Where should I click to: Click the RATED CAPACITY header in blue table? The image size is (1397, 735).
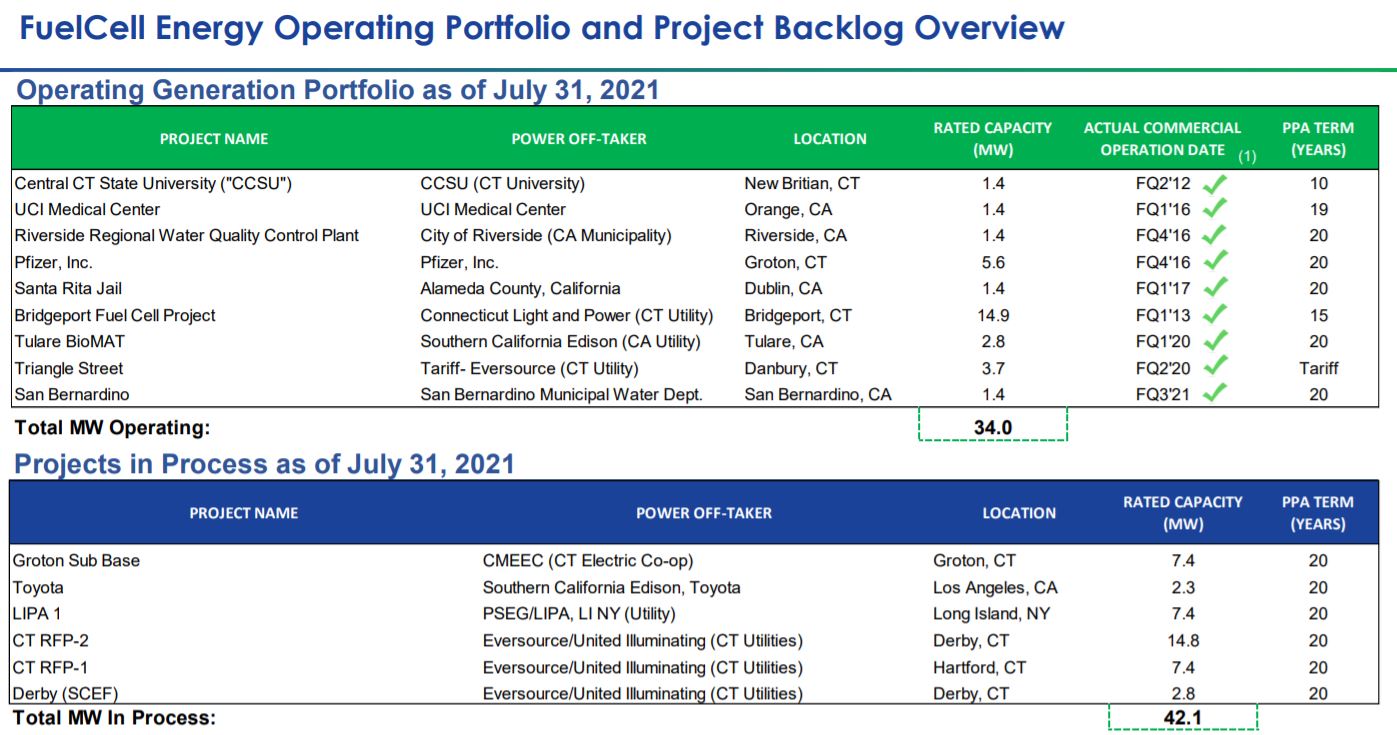coord(1183,513)
